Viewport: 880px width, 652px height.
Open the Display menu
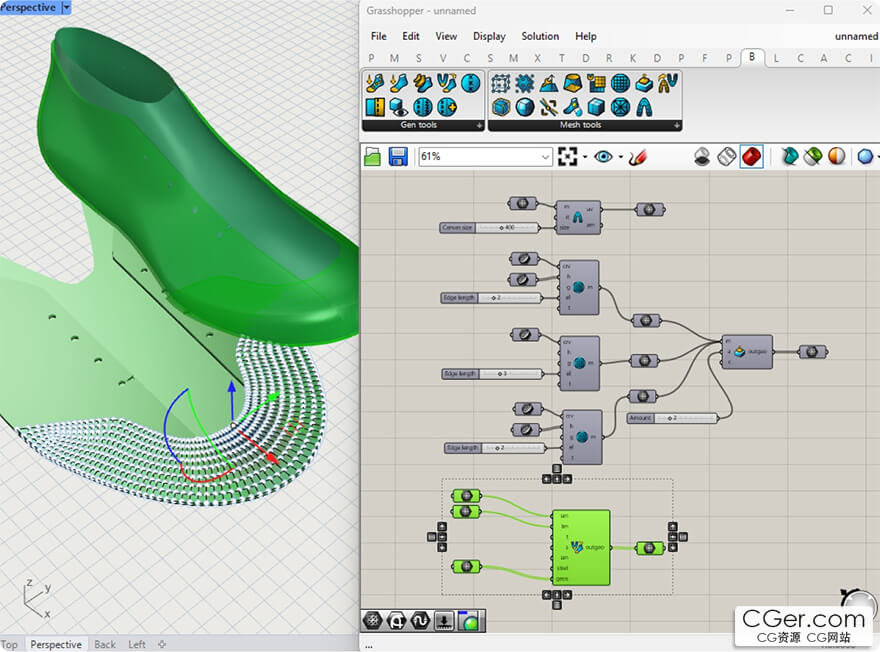pos(489,36)
